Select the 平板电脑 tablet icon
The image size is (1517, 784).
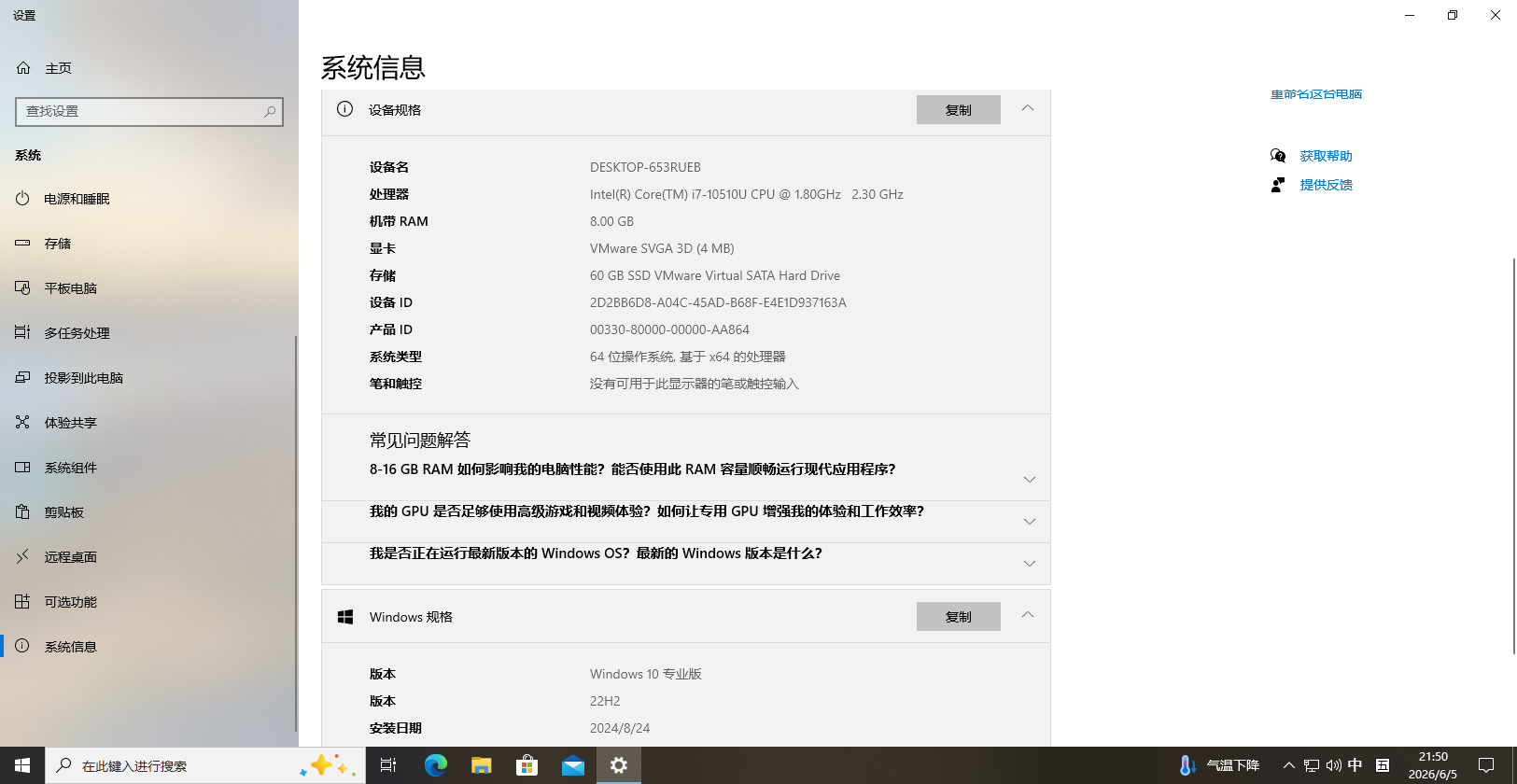coord(23,288)
